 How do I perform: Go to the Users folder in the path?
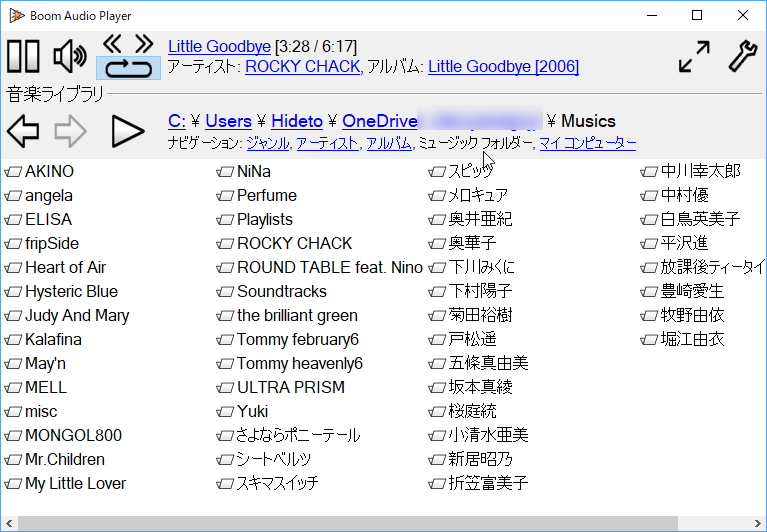point(228,121)
